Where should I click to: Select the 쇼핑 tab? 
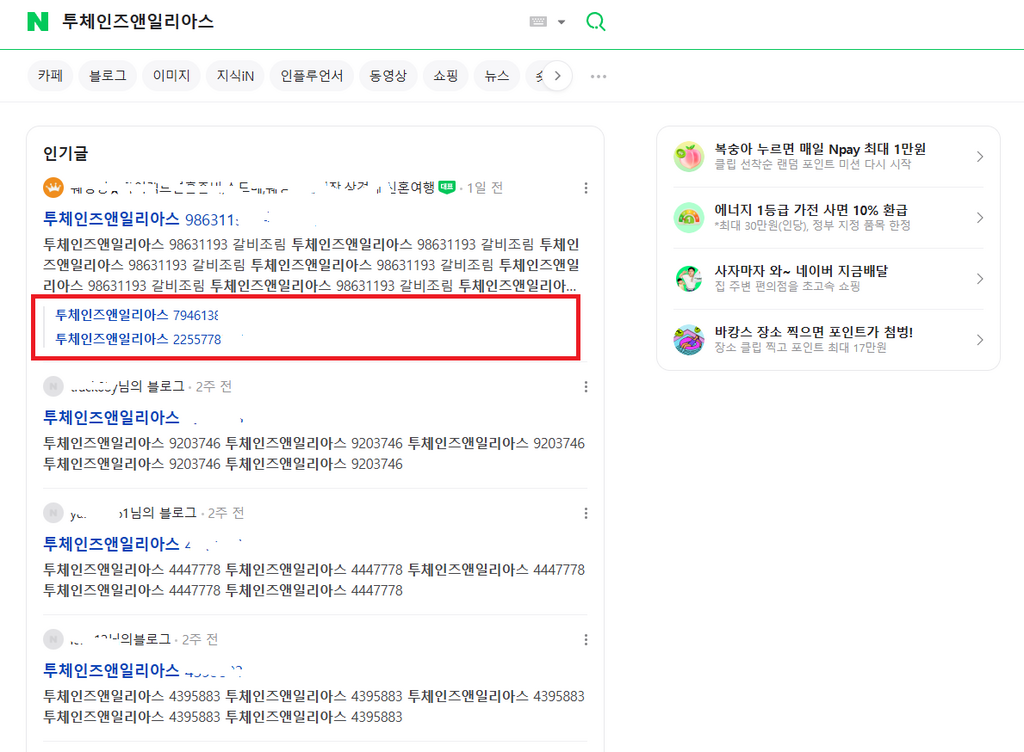click(445, 76)
